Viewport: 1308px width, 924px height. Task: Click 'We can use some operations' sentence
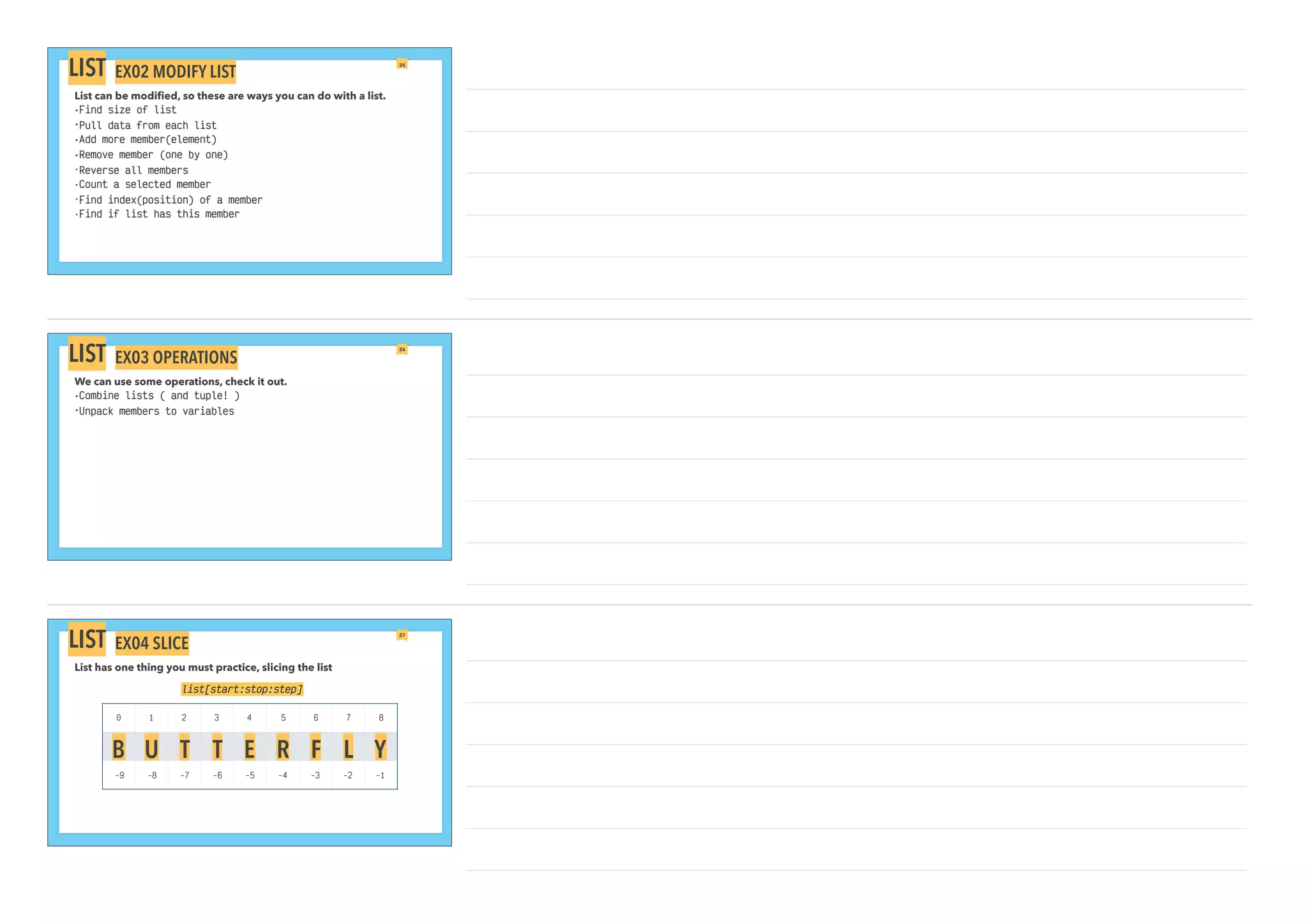181,381
